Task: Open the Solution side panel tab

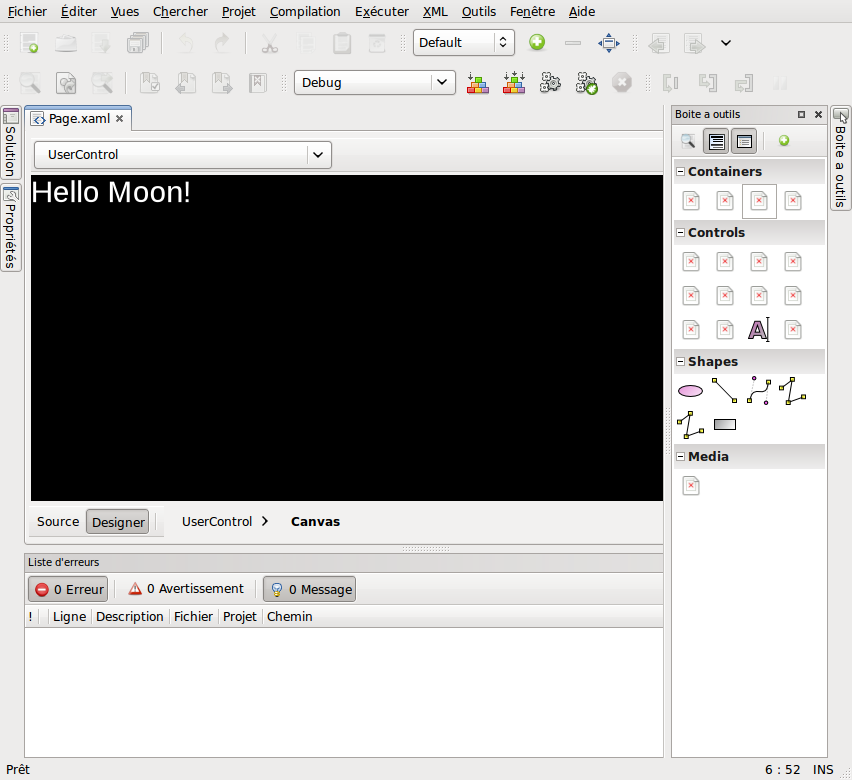Action: [x=10, y=142]
